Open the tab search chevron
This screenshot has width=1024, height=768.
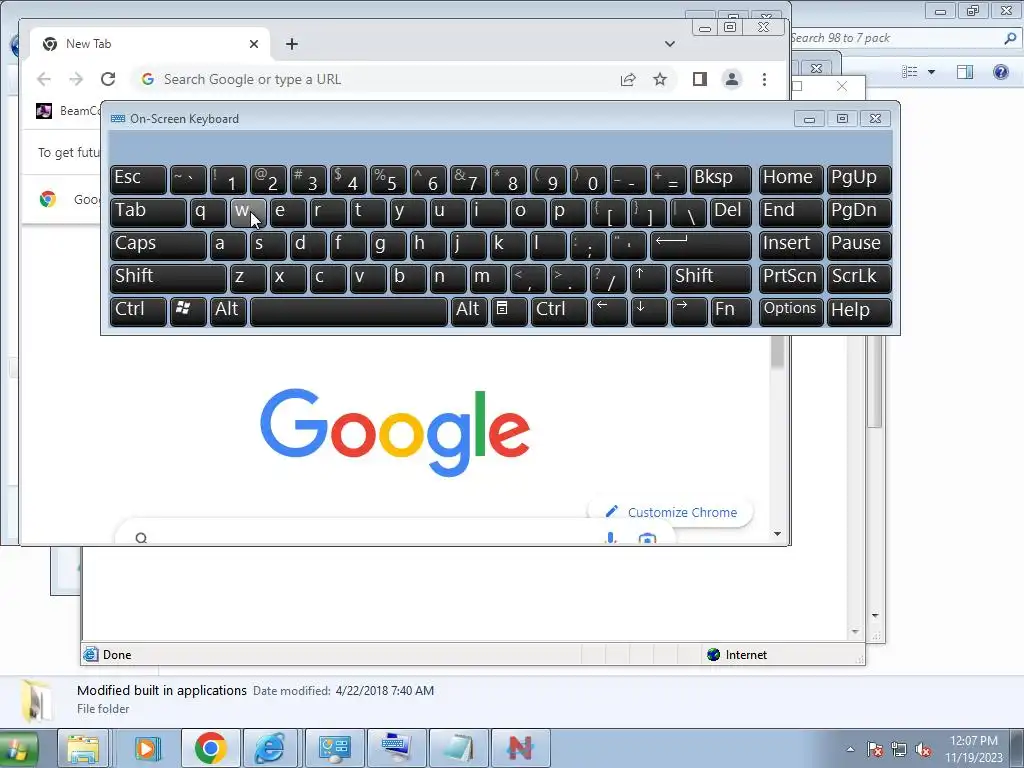[x=669, y=44]
